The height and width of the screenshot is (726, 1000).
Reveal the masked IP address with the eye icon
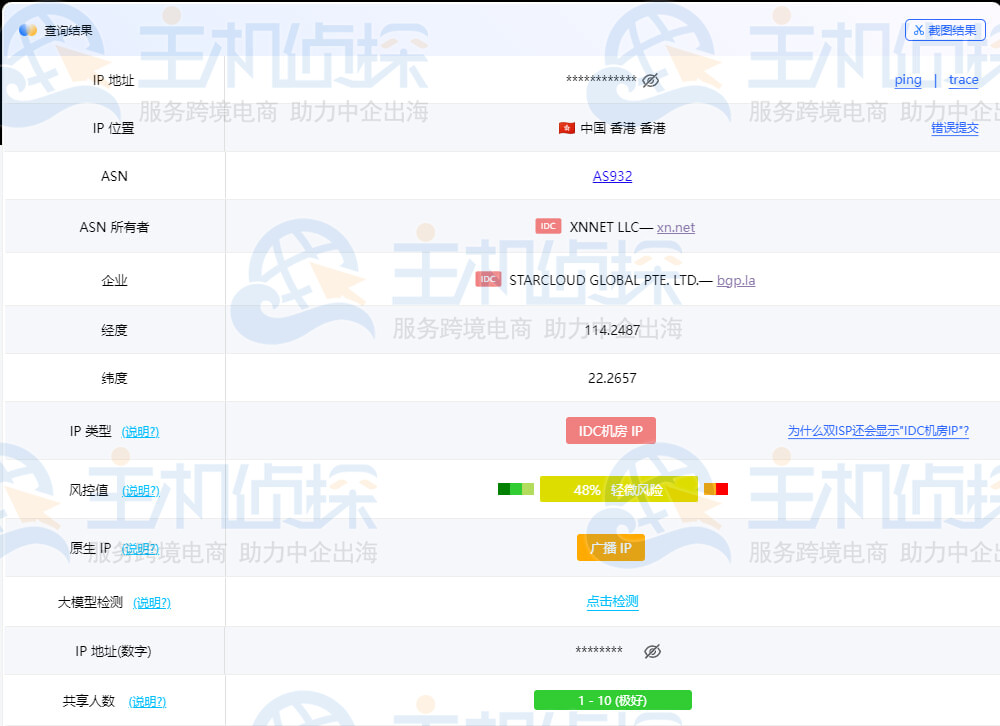[x=651, y=80]
